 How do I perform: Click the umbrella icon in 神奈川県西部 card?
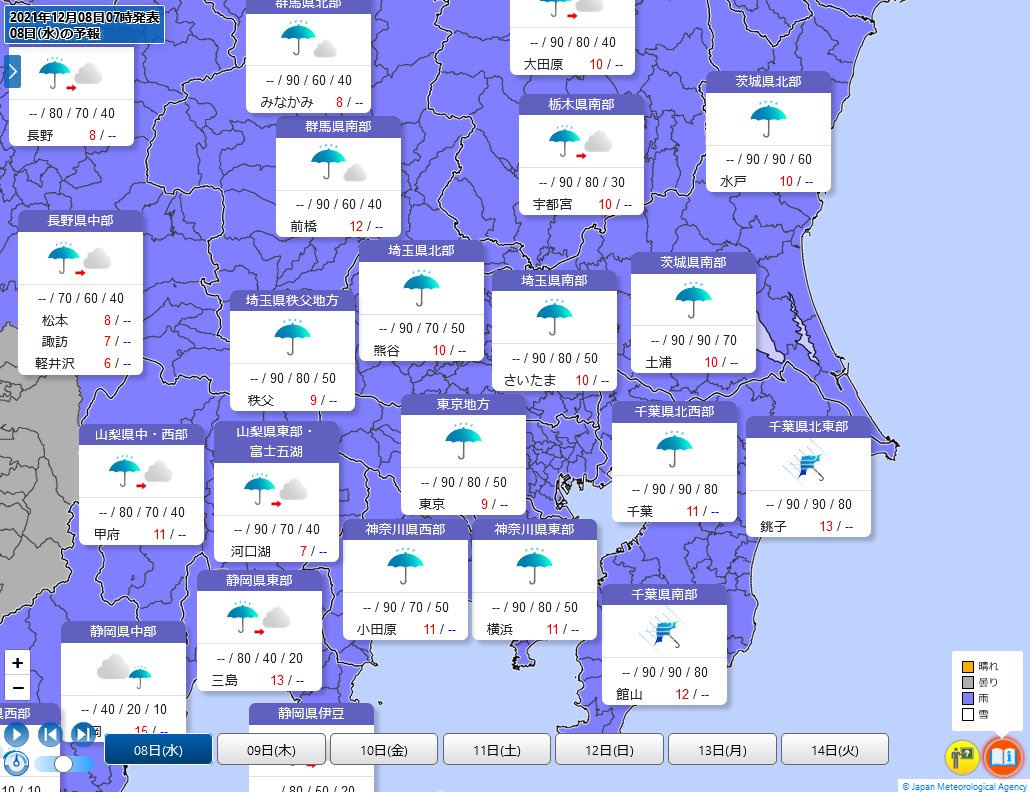tap(405, 567)
